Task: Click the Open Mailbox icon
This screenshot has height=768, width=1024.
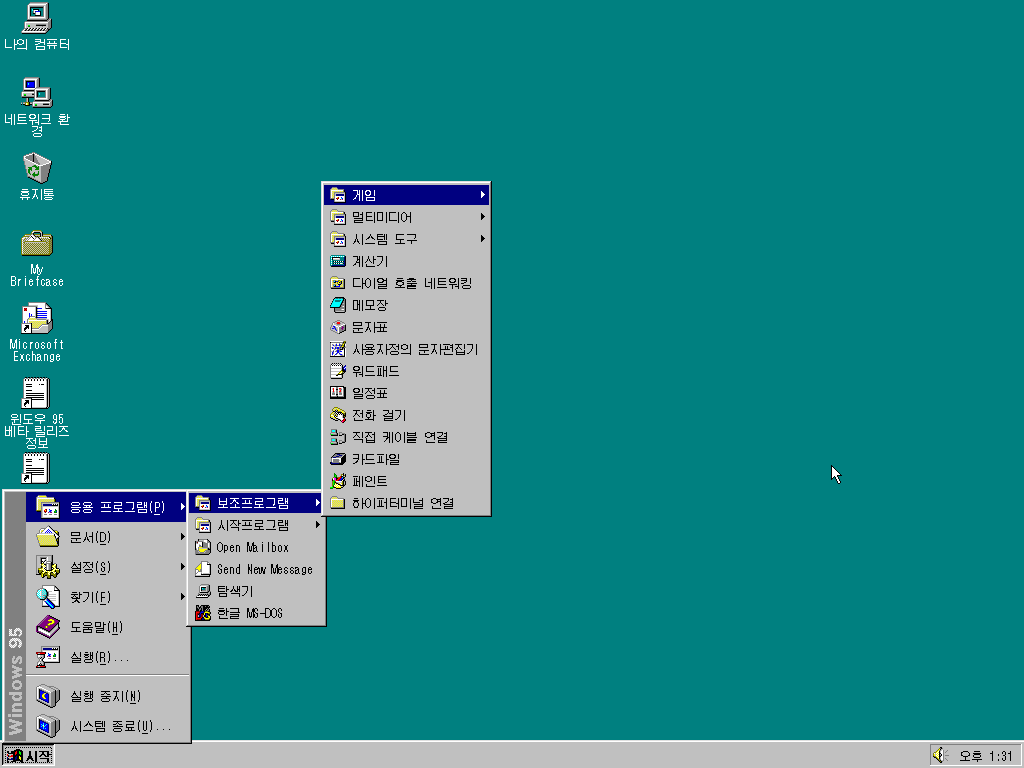Action: 203,547
